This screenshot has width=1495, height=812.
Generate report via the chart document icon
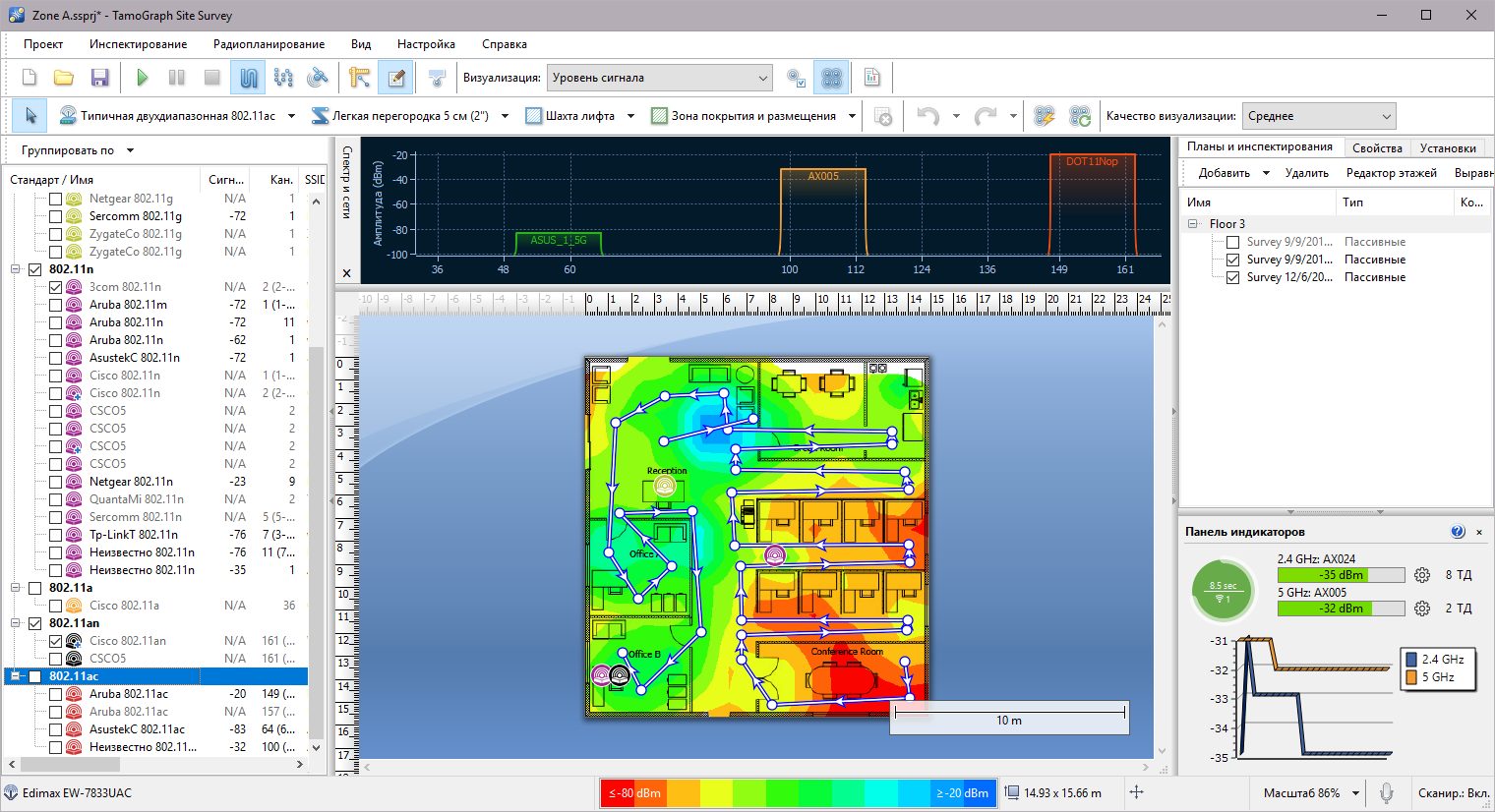pos(871,78)
